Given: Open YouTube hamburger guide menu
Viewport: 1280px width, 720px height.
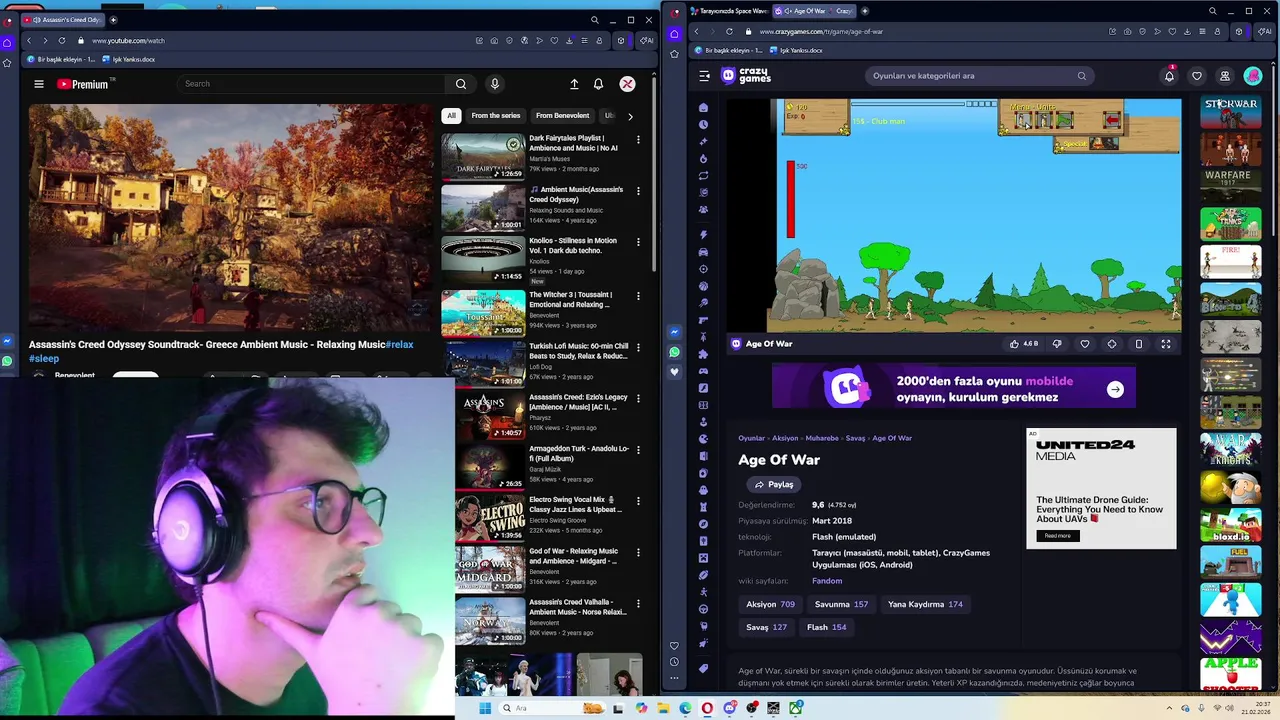Looking at the screenshot, I should 39,84.
